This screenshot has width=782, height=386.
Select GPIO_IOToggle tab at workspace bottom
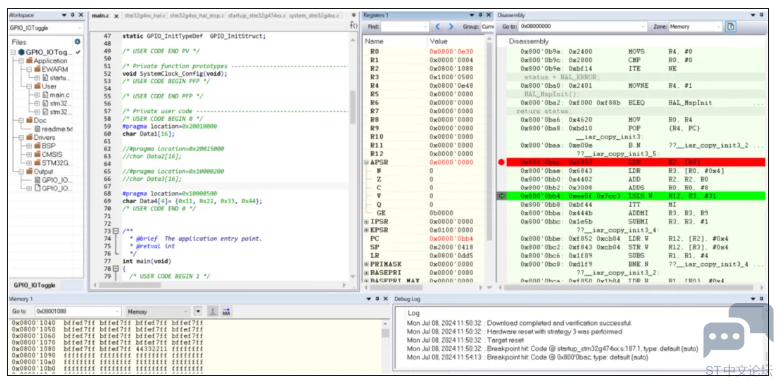coord(34,285)
